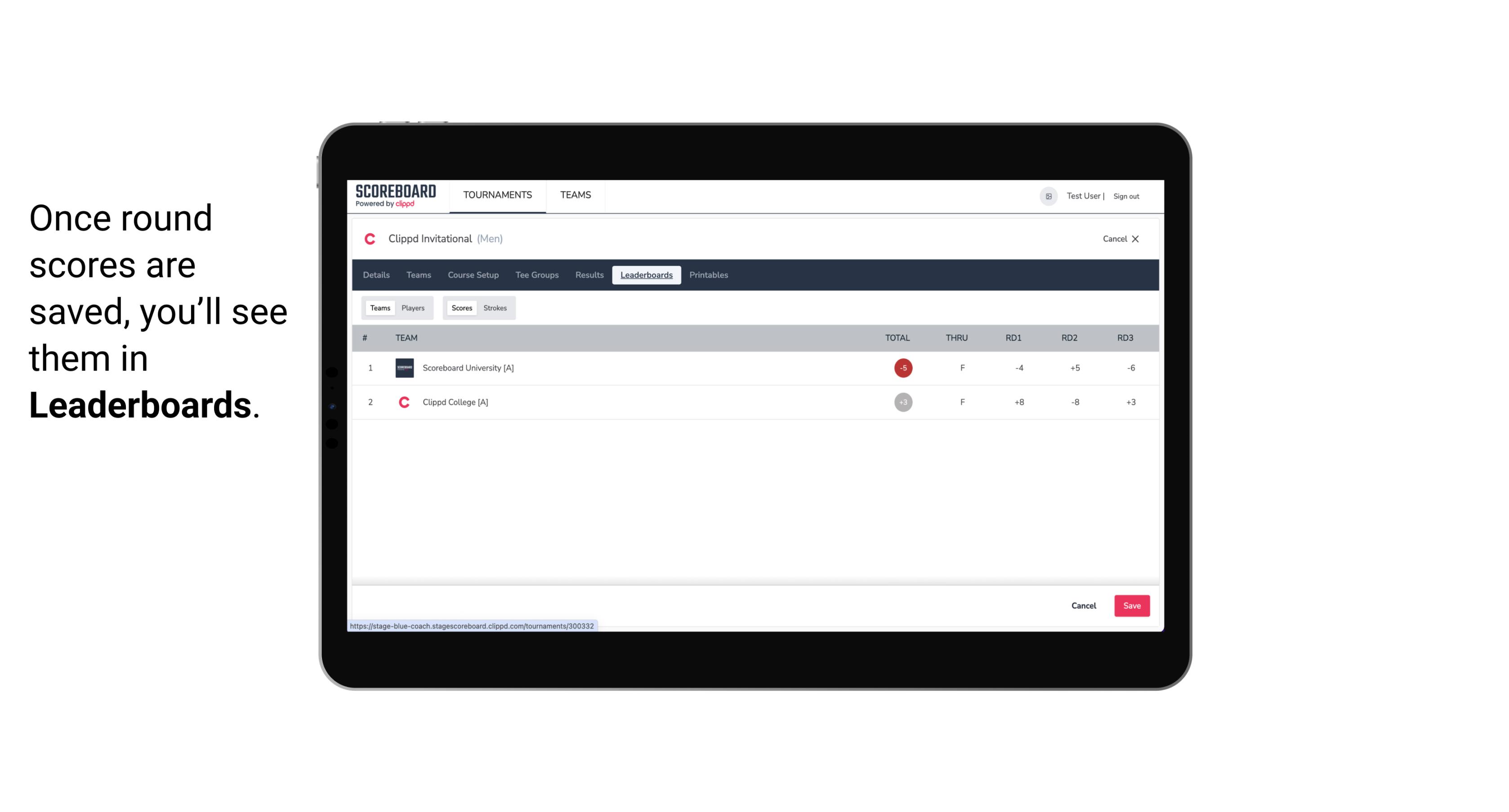Click the Scores filter button
The image size is (1509, 812).
point(461,308)
